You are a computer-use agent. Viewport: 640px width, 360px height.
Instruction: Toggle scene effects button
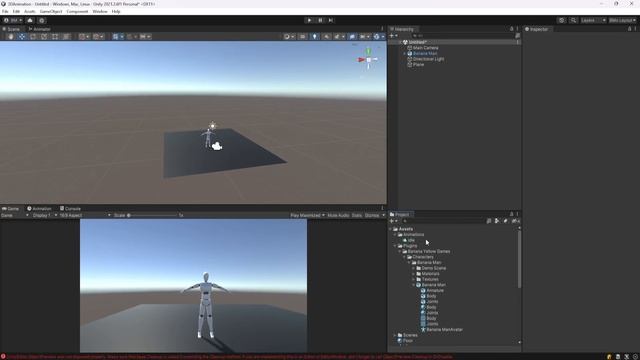click(x=338, y=37)
